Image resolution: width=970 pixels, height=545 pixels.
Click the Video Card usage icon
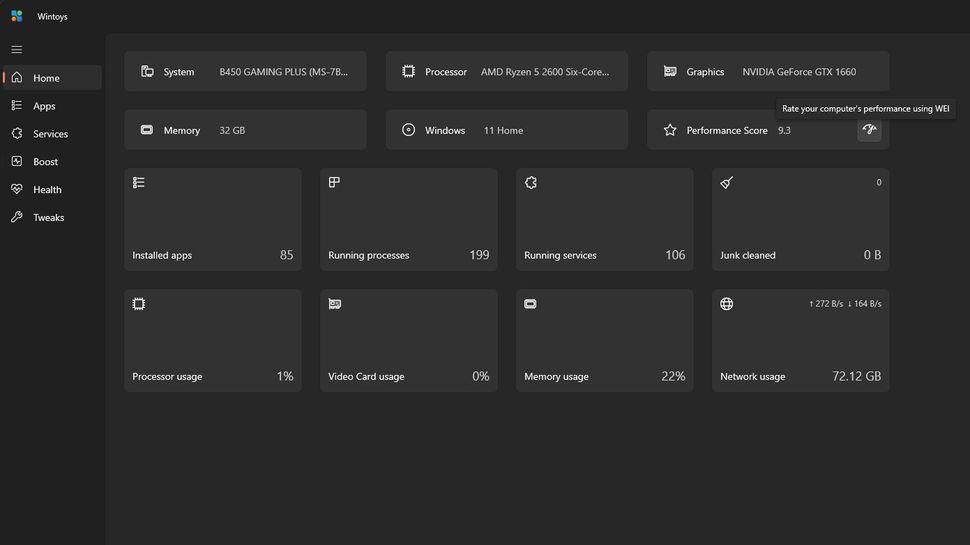click(x=335, y=304)
